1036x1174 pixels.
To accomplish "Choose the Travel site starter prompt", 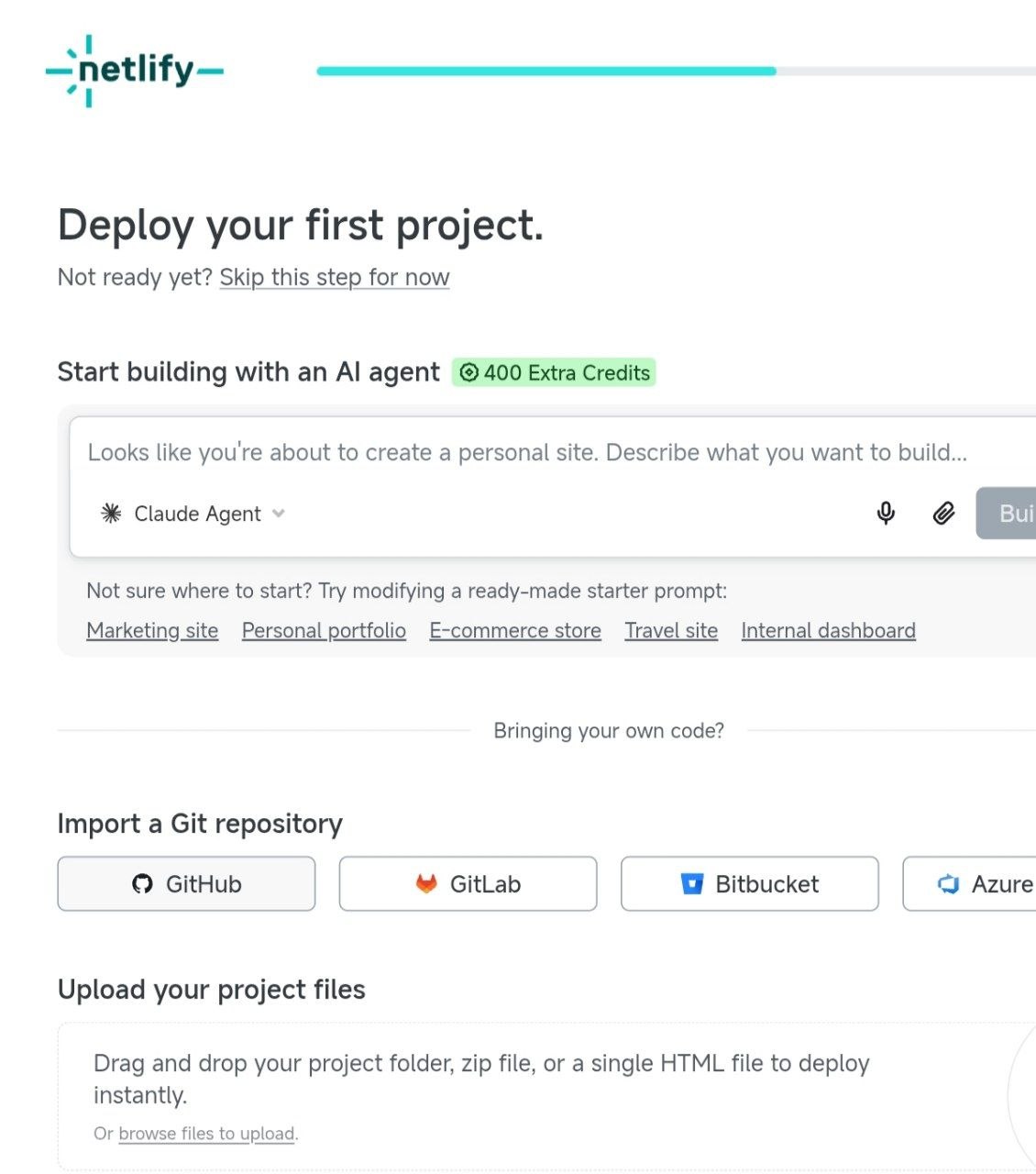I will [x=671, y=630].
